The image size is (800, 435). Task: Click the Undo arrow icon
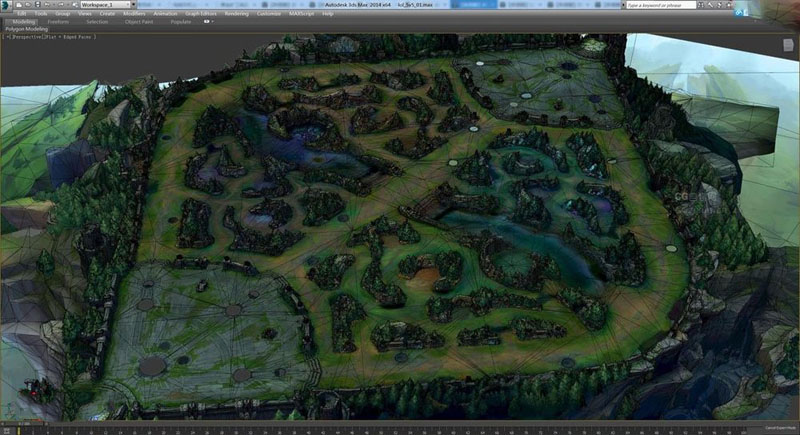[x=47, y=5]
